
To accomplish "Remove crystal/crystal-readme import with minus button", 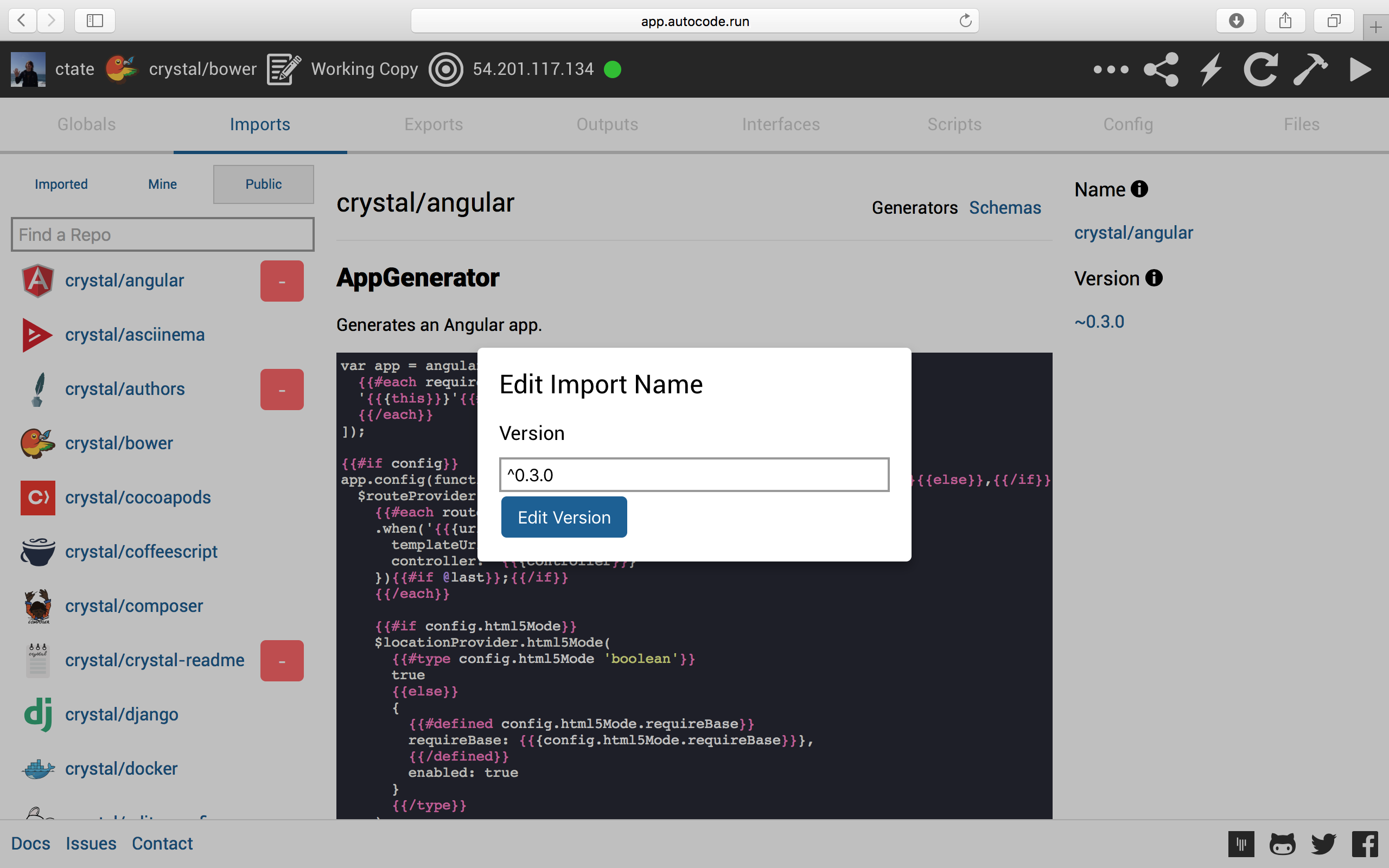I will 282,661.
